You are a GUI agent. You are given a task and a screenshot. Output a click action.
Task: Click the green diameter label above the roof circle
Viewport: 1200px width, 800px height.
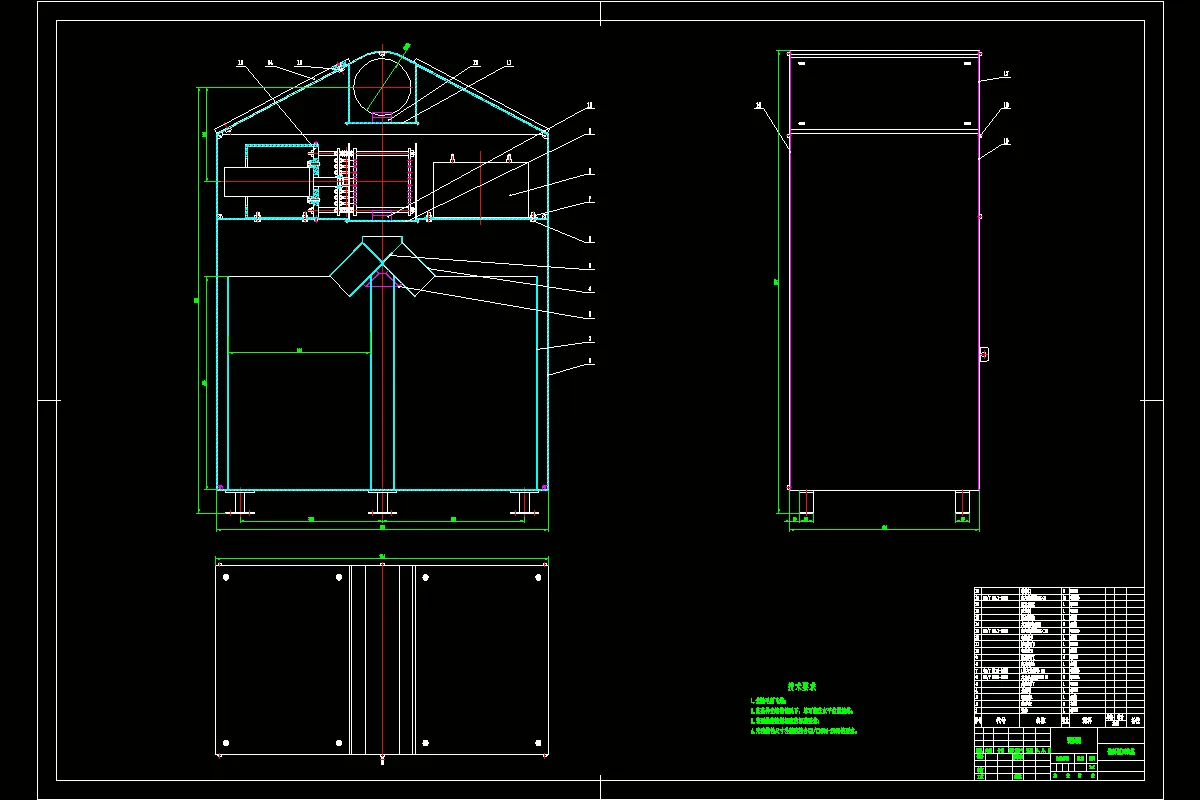point(407,46)
